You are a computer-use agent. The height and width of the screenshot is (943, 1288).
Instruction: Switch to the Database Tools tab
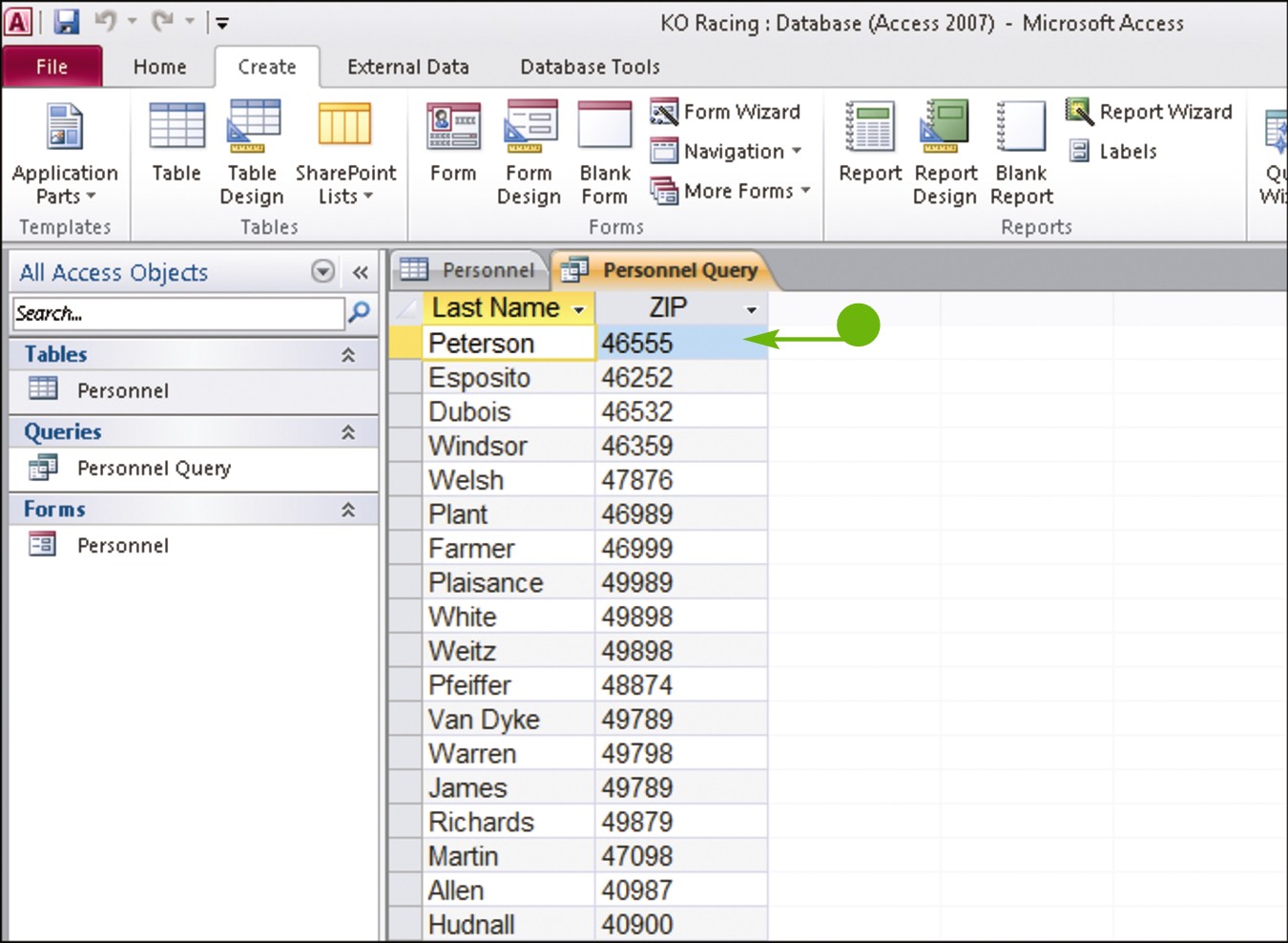pyautogui.click(x=590, y=67)
